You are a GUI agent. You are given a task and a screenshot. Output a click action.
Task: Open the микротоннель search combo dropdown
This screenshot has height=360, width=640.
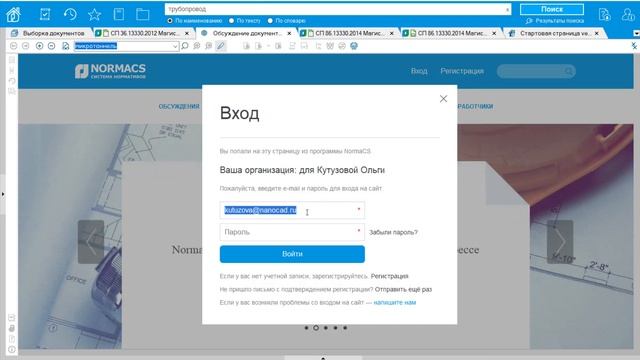click(175, 47)
